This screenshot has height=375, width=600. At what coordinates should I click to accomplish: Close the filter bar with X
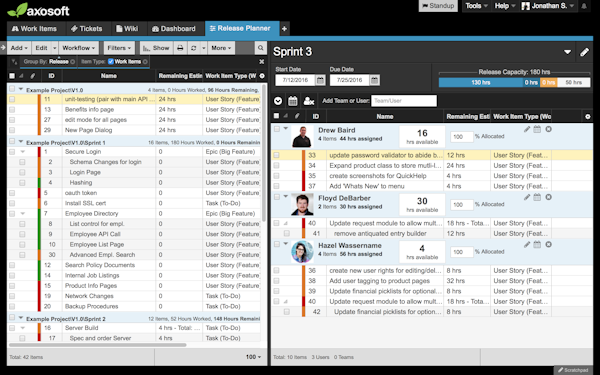pos(262,62)
